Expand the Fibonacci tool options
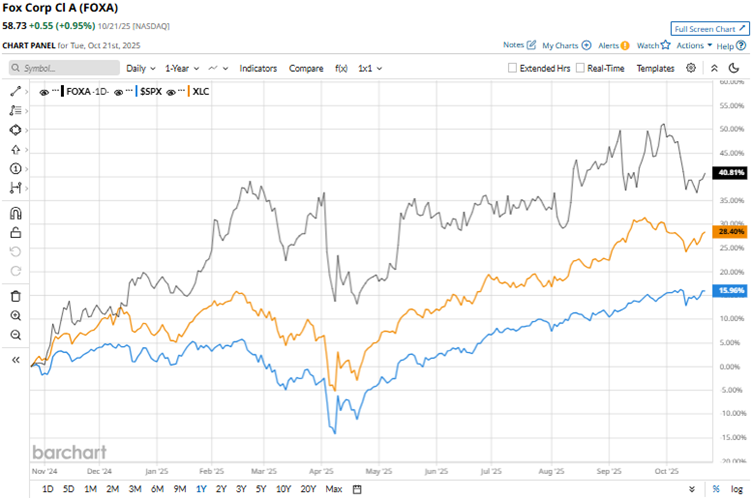Image resolution: width=752 pixels, height=498 pixels. coord(26,110)
